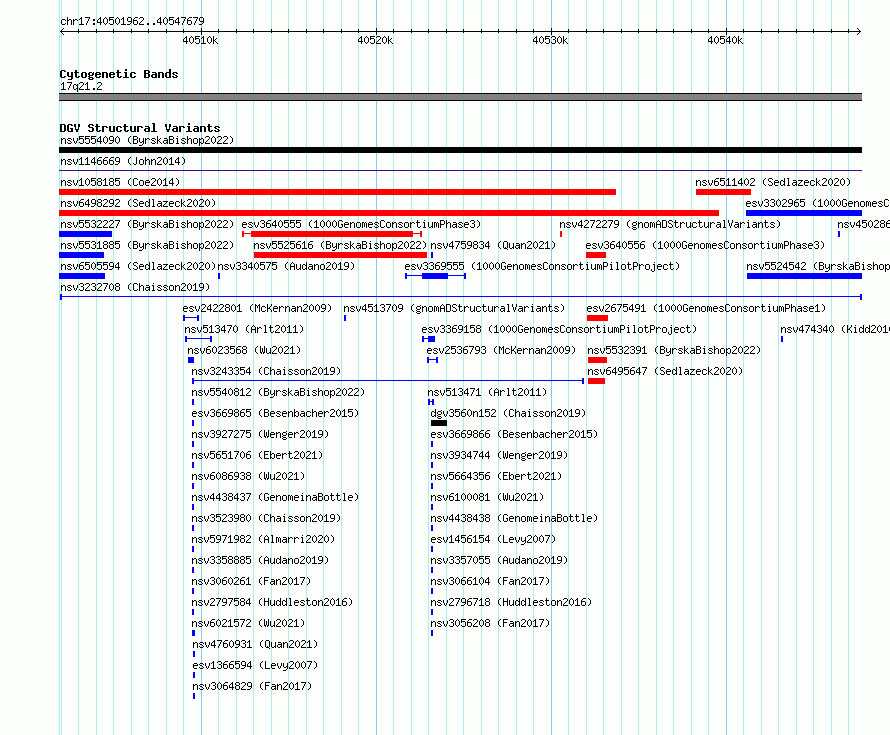890x735 pixels.
Task: Click the nsv6498292 (Sedlazeck2020) label
Action: tap(138, 203)
